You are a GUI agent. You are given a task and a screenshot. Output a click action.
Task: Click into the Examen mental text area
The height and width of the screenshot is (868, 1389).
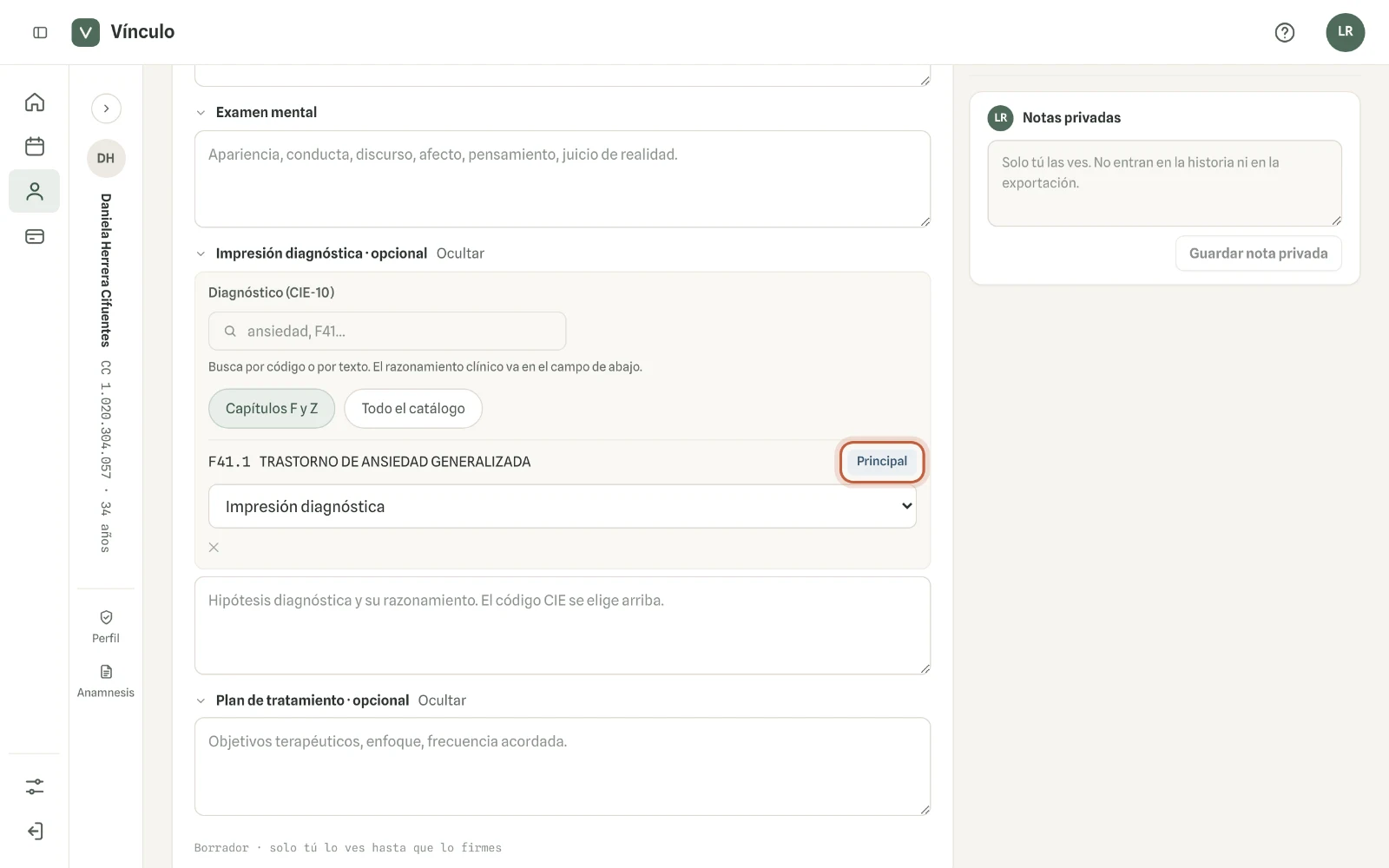563,179
